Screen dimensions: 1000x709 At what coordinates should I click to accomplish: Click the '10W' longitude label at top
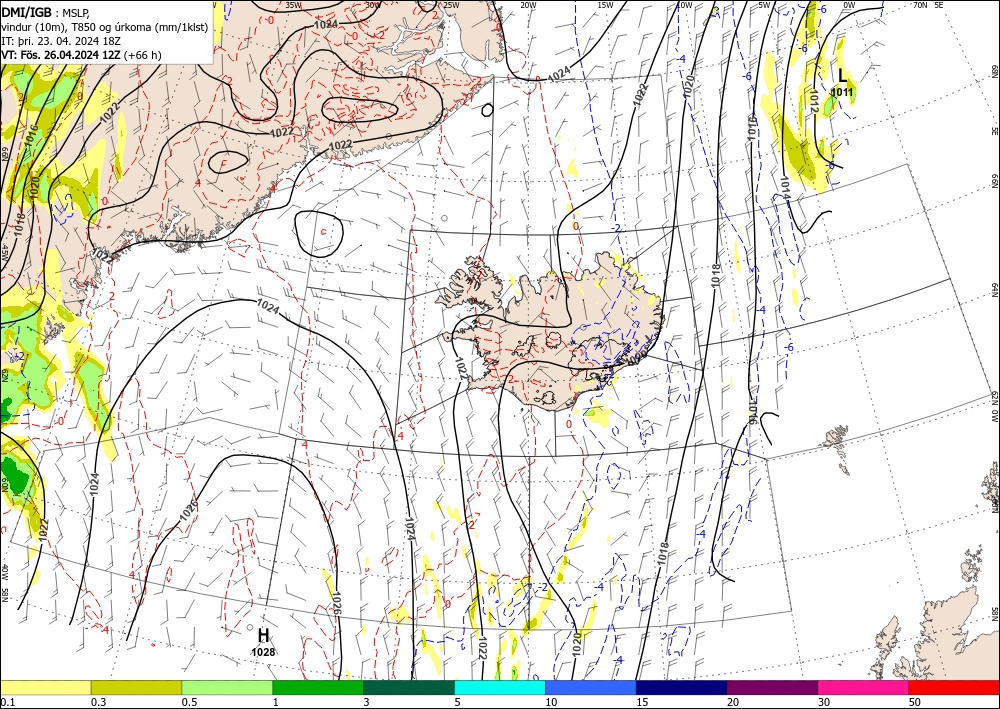point(684,5)
